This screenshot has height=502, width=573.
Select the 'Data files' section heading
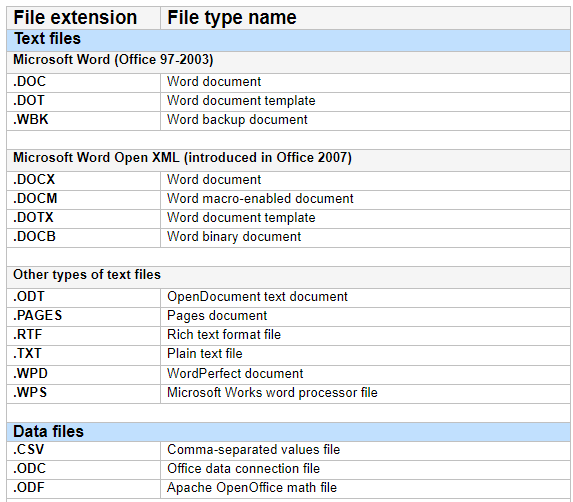288,432
